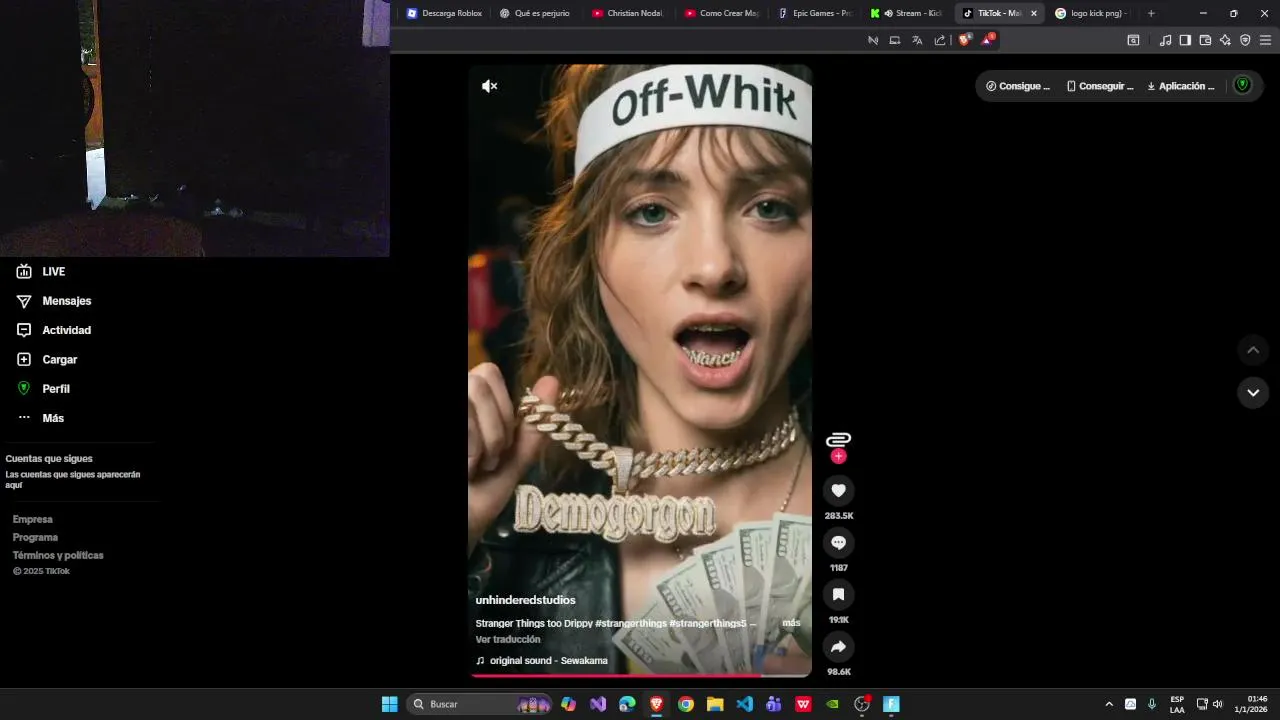The image size is (1280, 720).
Task: Save the video with the bookmark icon
Action: 838,594
